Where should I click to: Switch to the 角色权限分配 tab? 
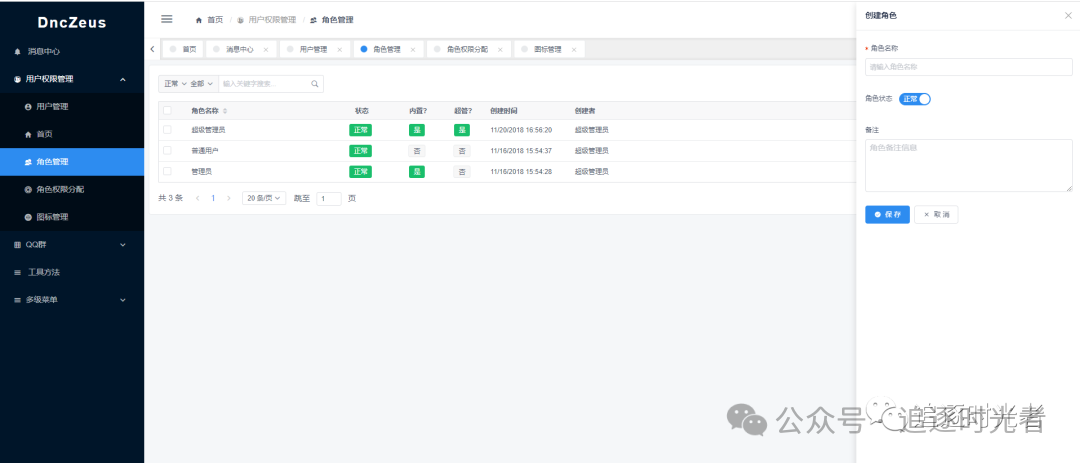(x=467, y=50)
